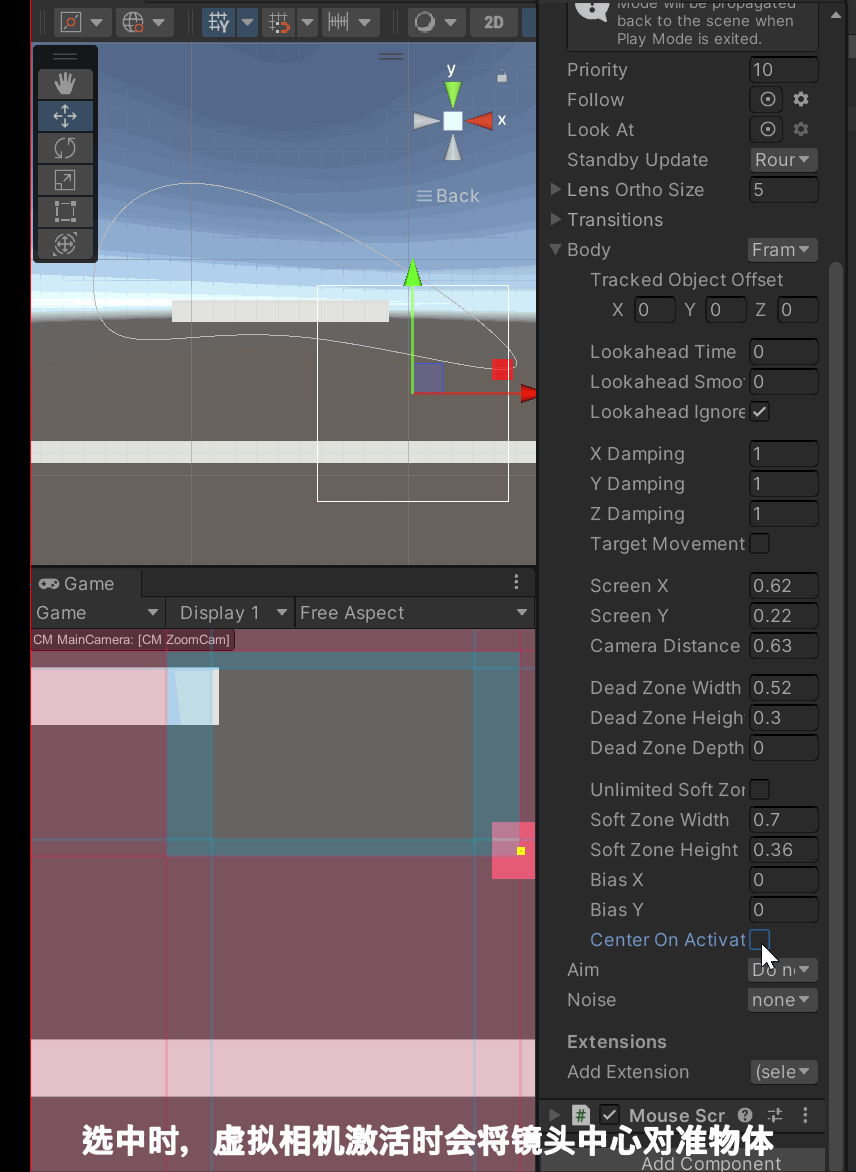Click X Damping value field
Viewport: 856px width, 1172px height.
click(783, 454)
